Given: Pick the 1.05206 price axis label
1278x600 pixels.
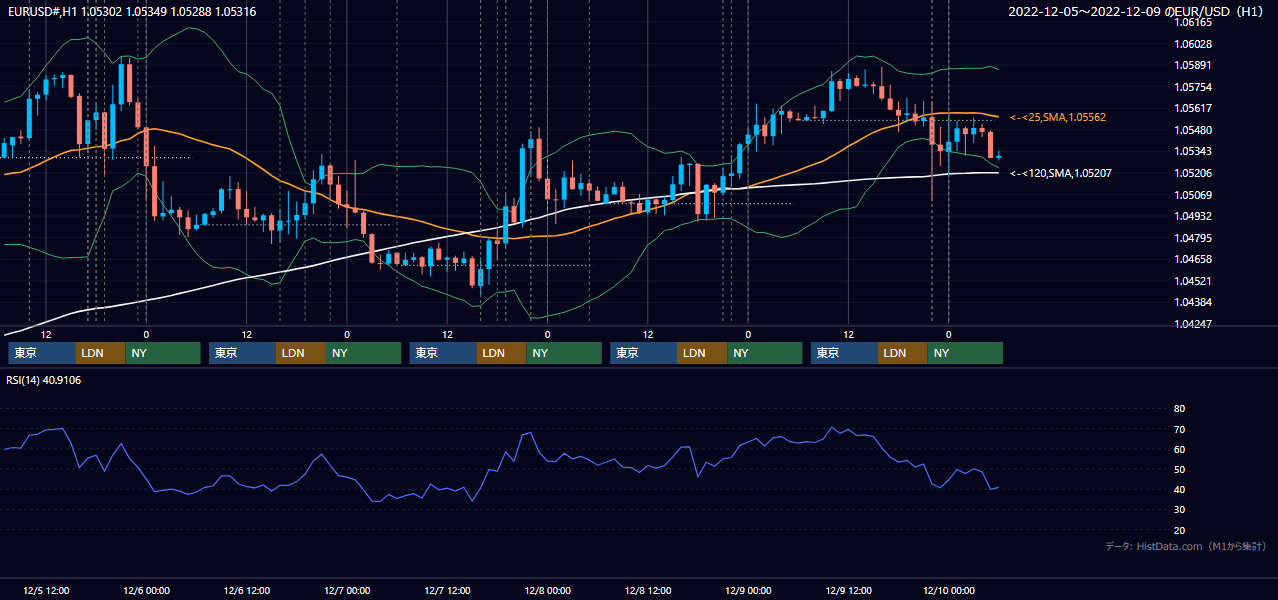Looking at the screenshot, I should (x=1192, y=173).
